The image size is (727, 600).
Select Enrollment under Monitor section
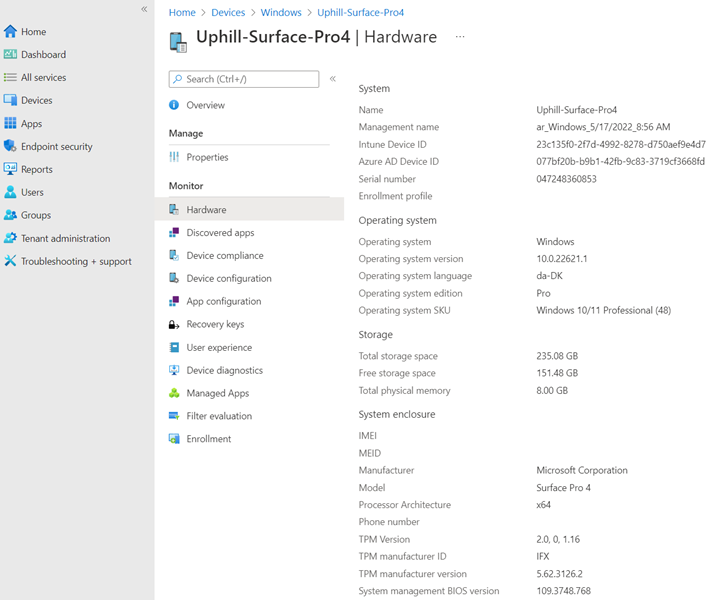208,440
